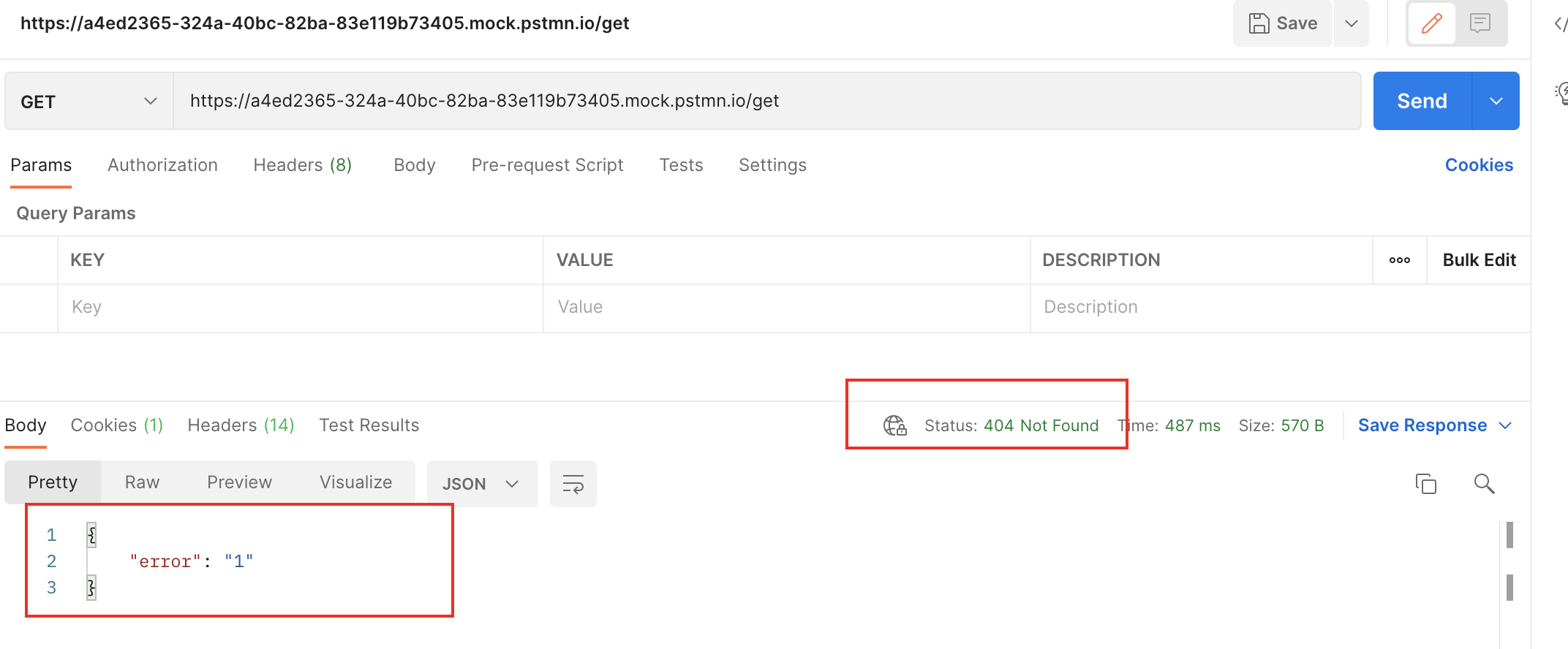Image resolution: width=1568 pixels, height=649 pixels.
Task: Open search in response body
Action: [x=1484, y=484]
